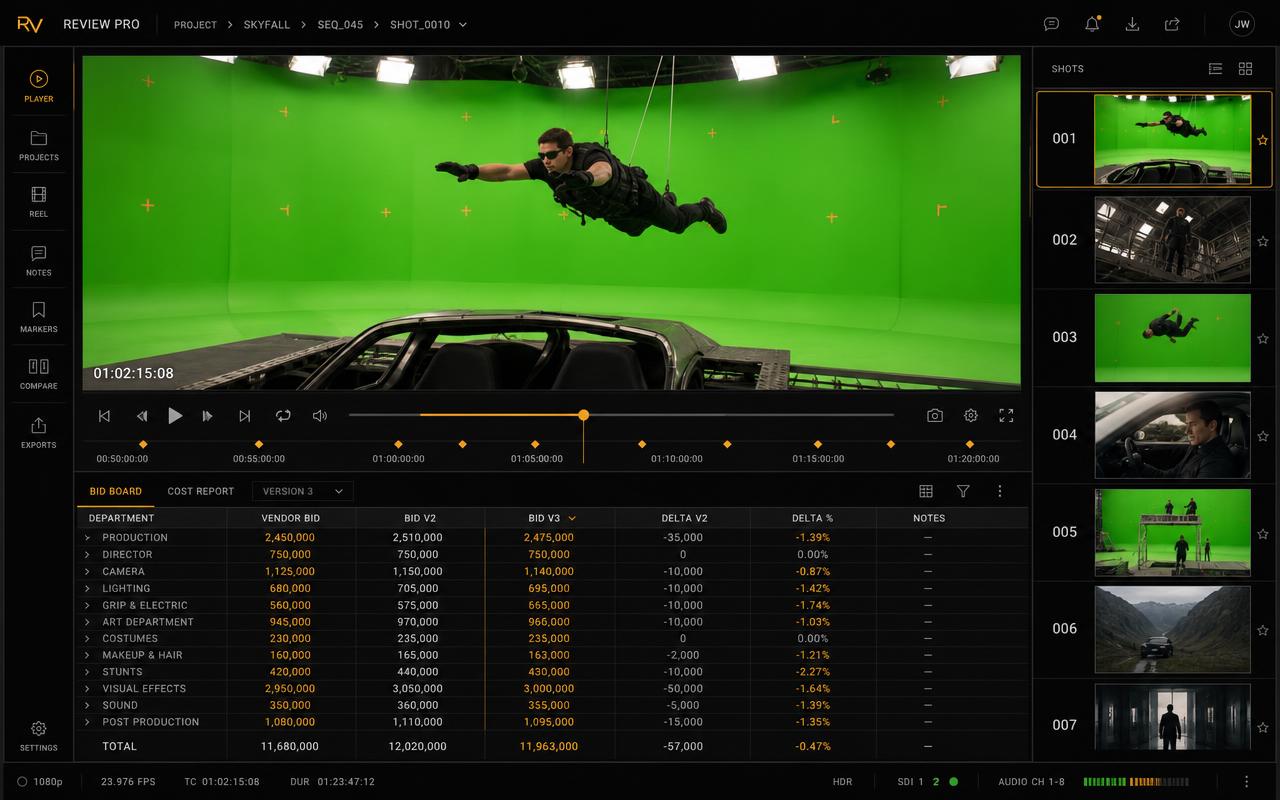Sort by Delta % column header
This screenshot has width=1280, height=800.
point(812,518)
